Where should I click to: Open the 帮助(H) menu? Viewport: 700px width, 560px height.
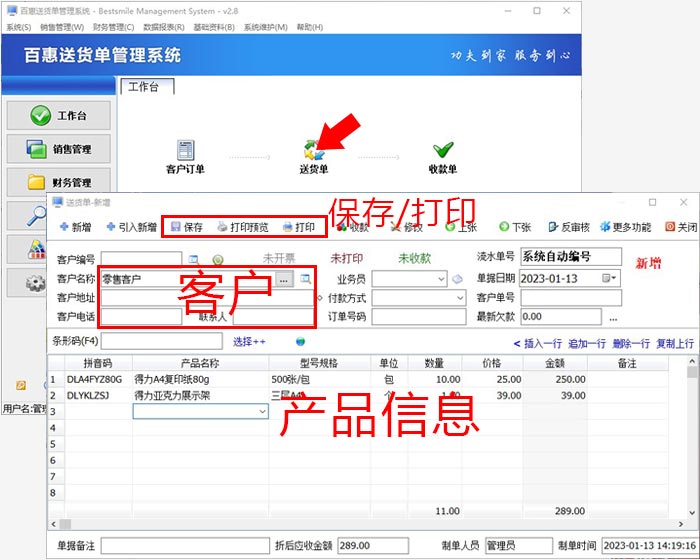point(310,27)
